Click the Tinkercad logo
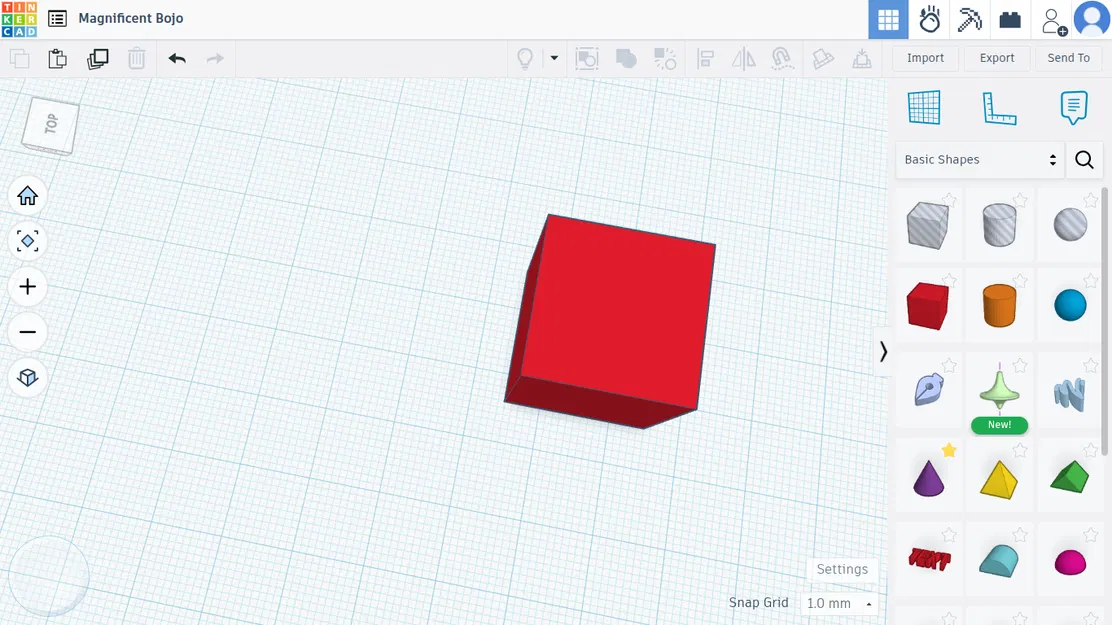The image size is (1112, 625). [x=19, y=19]
